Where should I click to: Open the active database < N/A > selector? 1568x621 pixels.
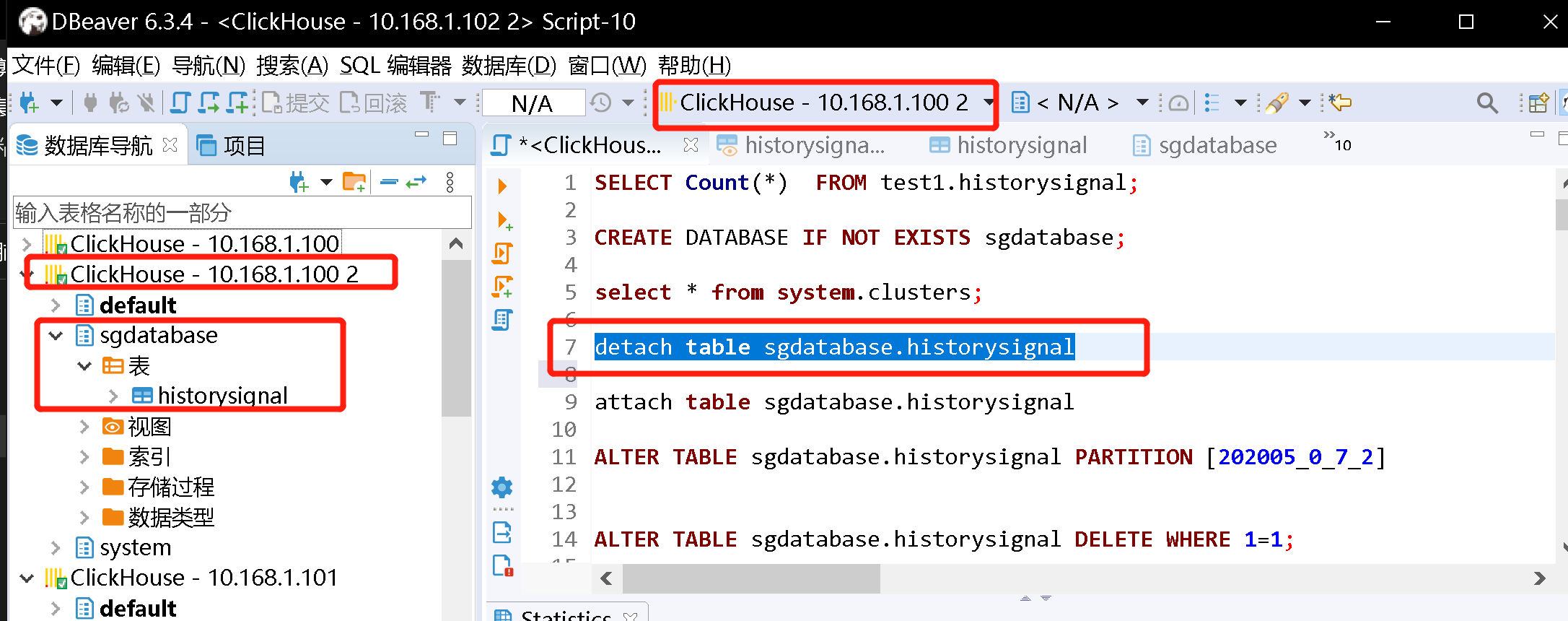(x=1080, y=103)
